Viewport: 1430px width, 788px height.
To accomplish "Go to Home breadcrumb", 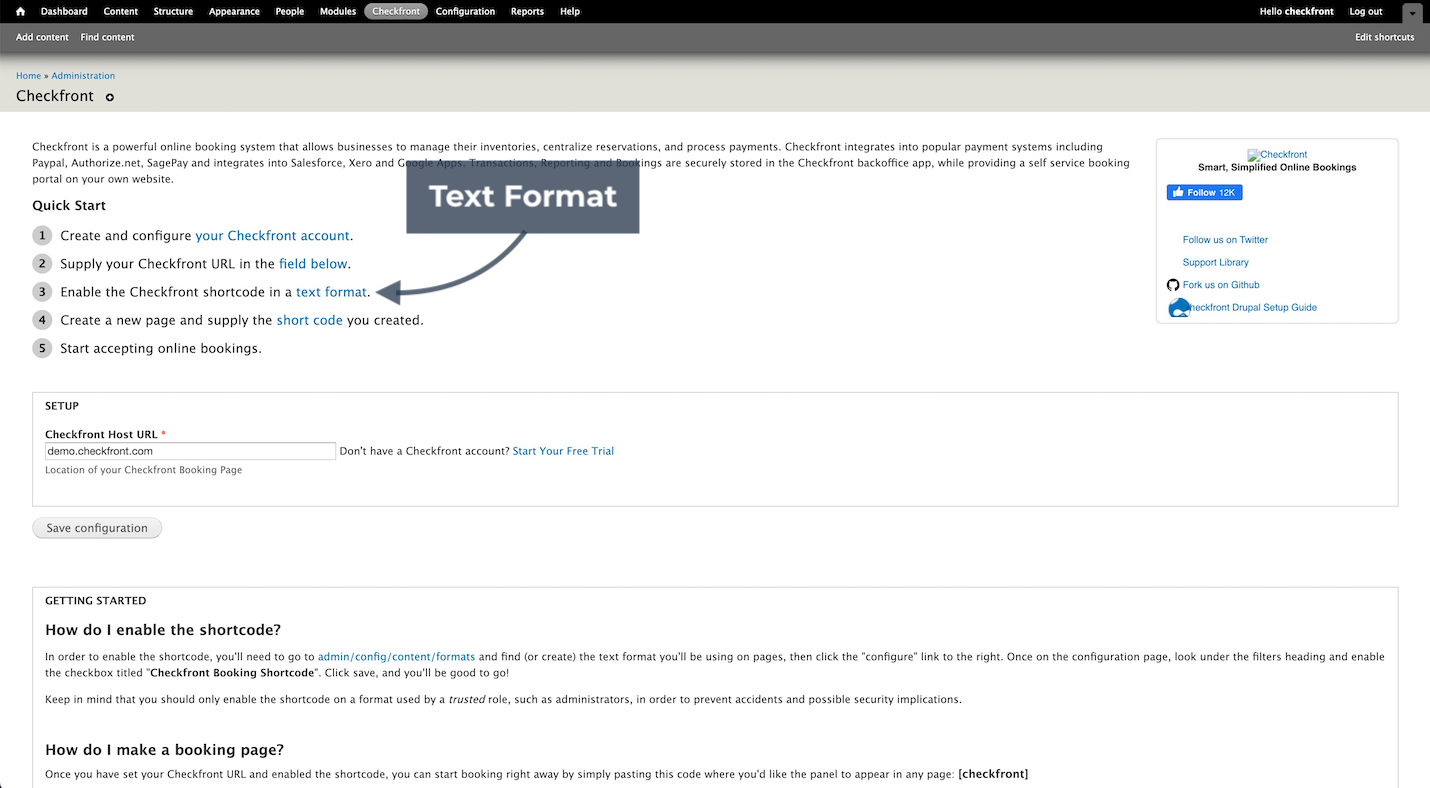I will [28, 76].
